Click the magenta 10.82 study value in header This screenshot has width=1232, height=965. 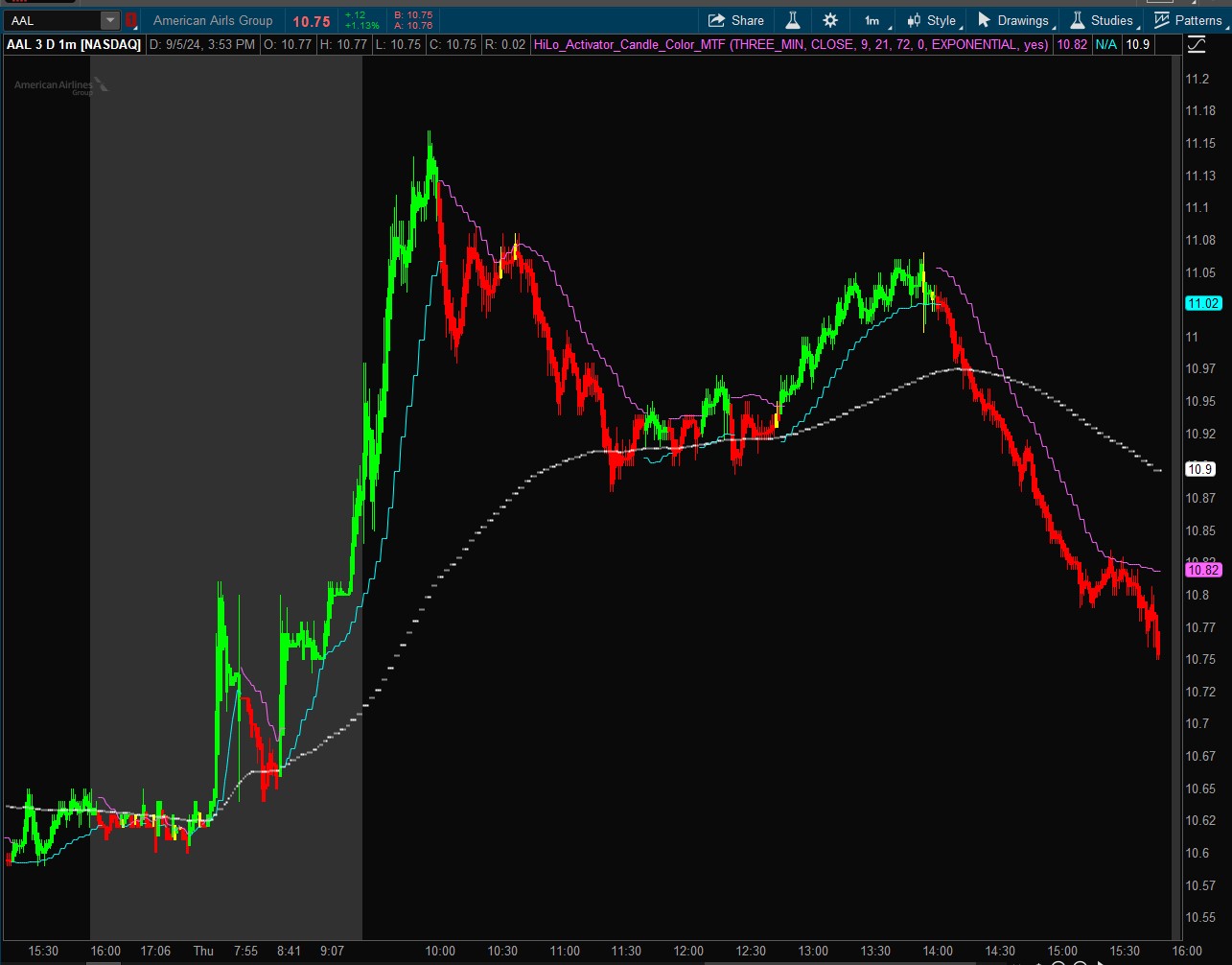(1071, 44)
